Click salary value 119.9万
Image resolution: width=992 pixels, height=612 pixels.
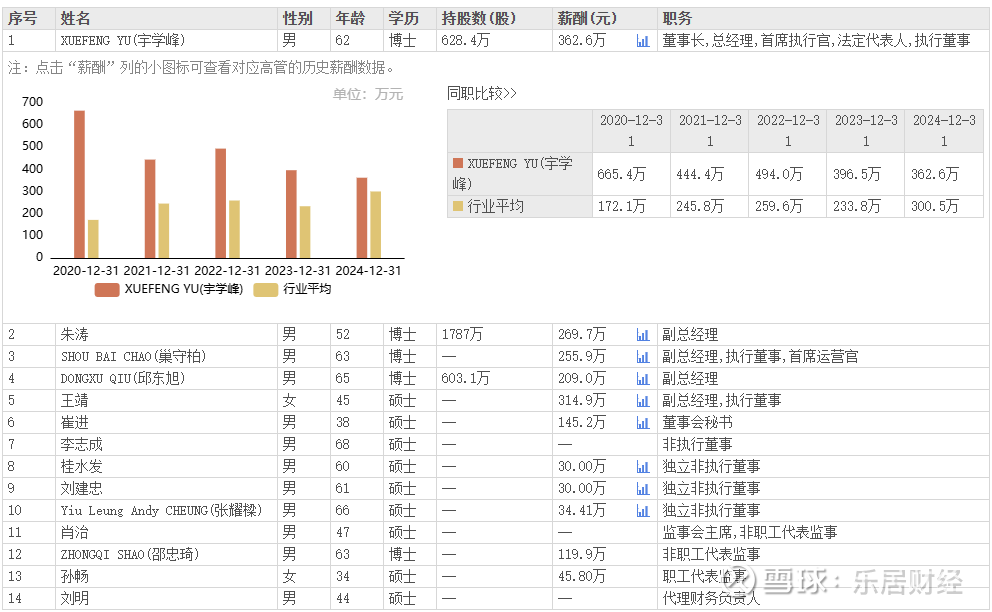[x=581, y=555]
